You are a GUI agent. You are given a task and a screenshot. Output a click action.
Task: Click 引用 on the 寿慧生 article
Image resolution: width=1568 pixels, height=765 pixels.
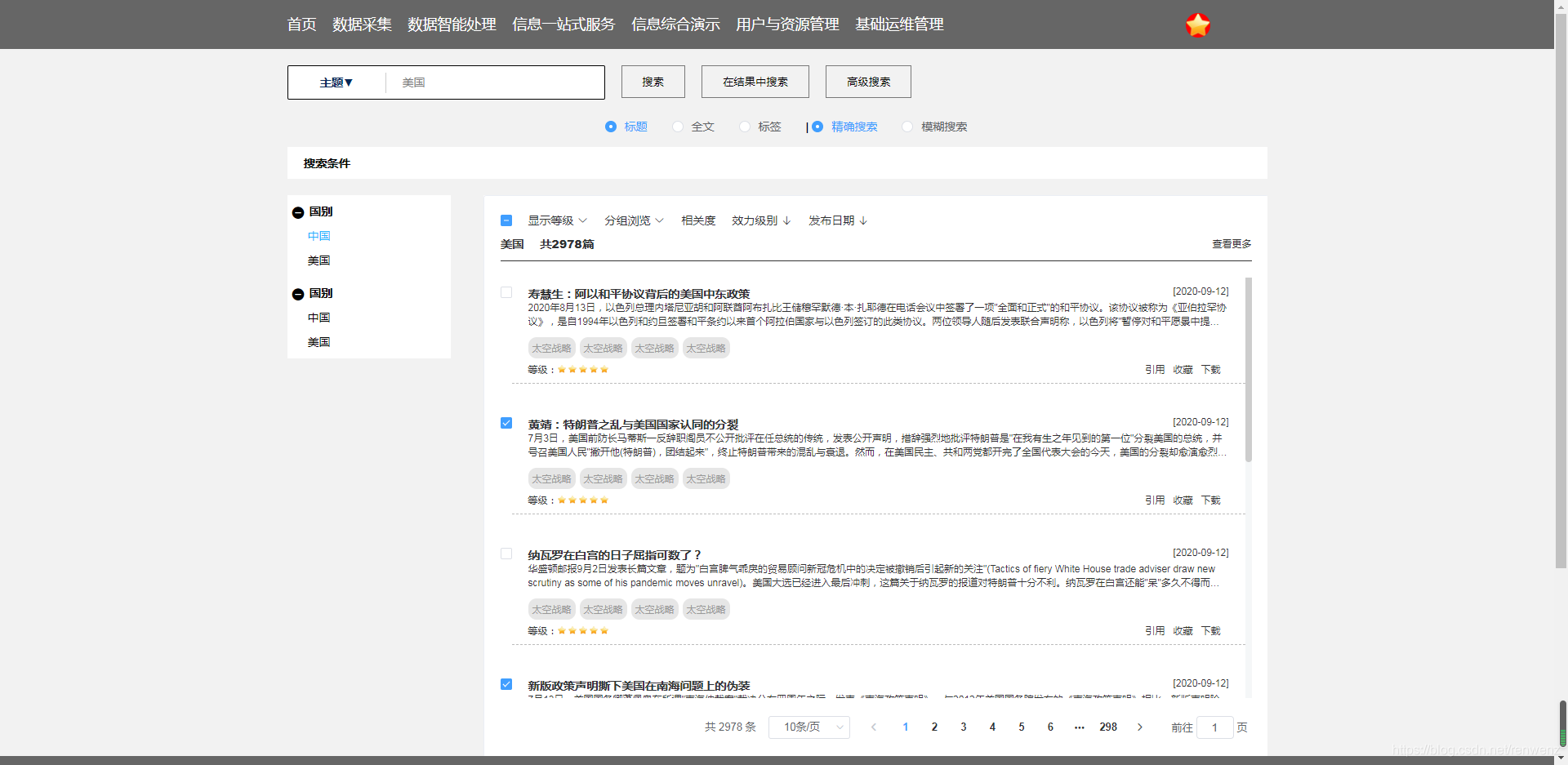click(x=1155, y=370)
